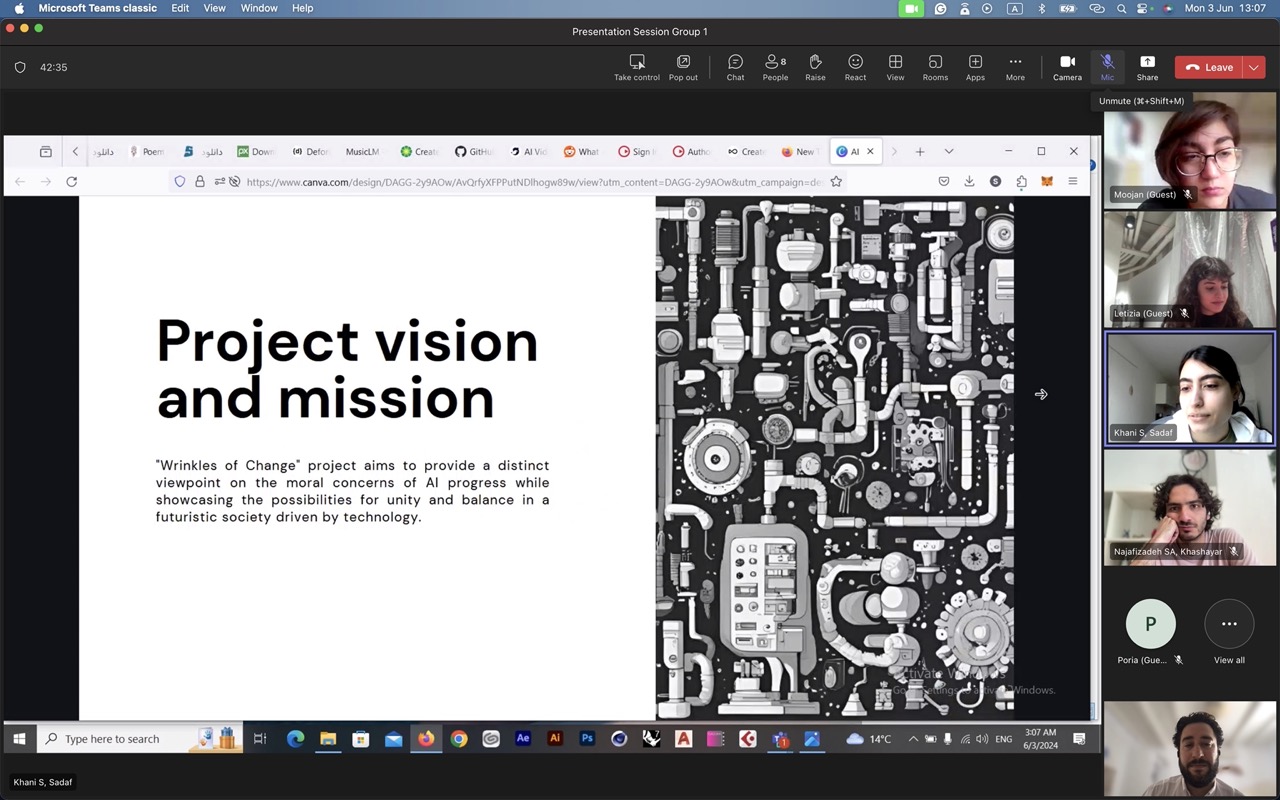The image size is (1280, 800).
Task: Switch to the MusicLM browser tab
Action: (362, 152)
